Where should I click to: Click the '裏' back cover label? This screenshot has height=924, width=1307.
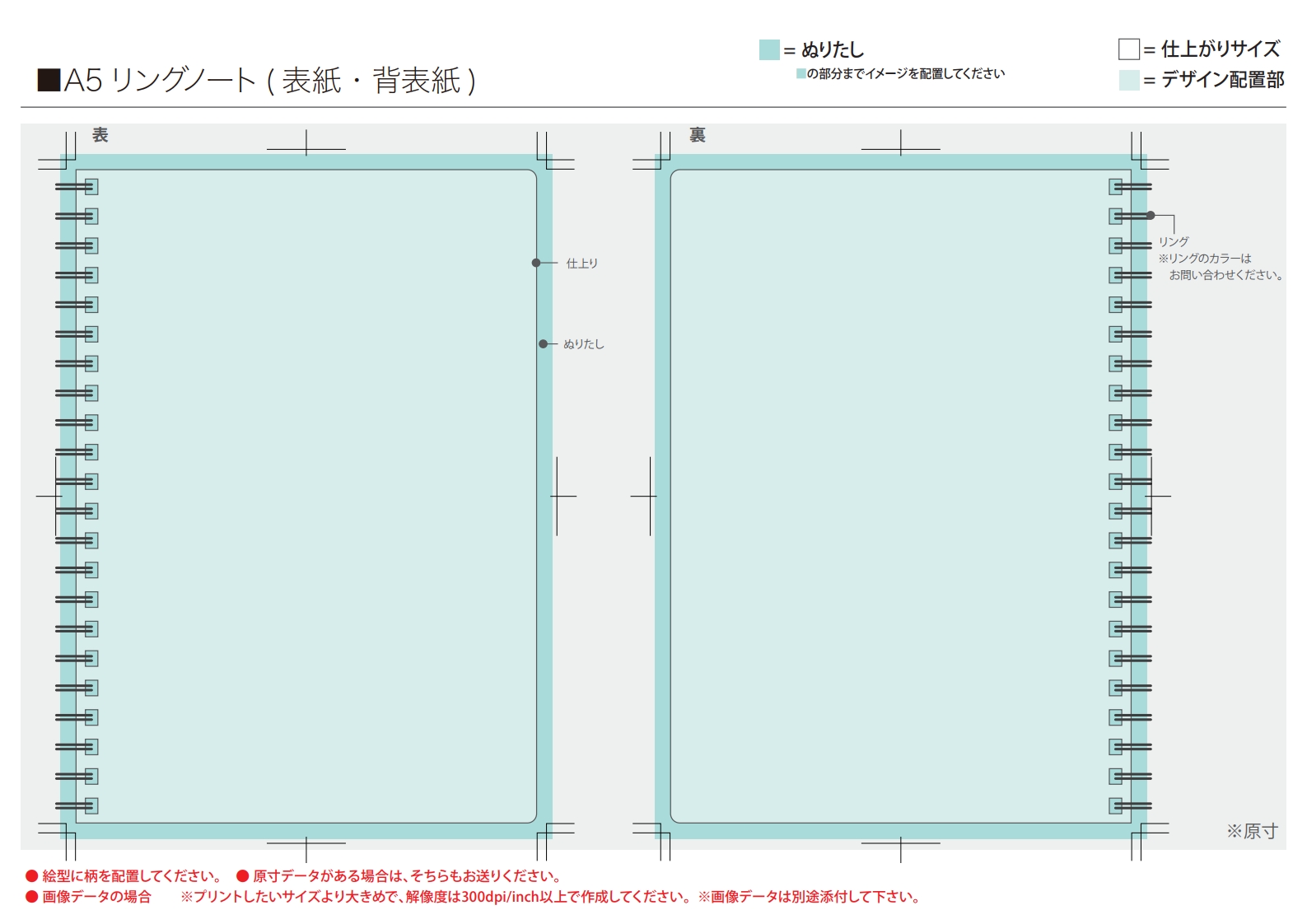[x=698, y=135]
